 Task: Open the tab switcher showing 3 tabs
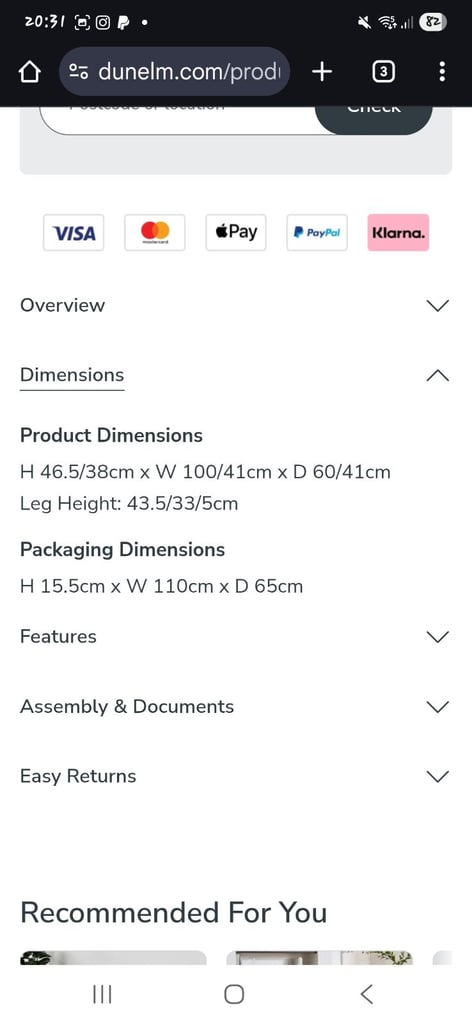(x=383, y=72)
